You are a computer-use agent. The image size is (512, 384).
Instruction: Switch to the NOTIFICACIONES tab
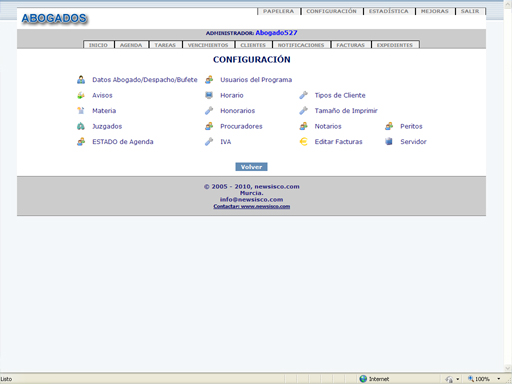(x=301, y=45)
